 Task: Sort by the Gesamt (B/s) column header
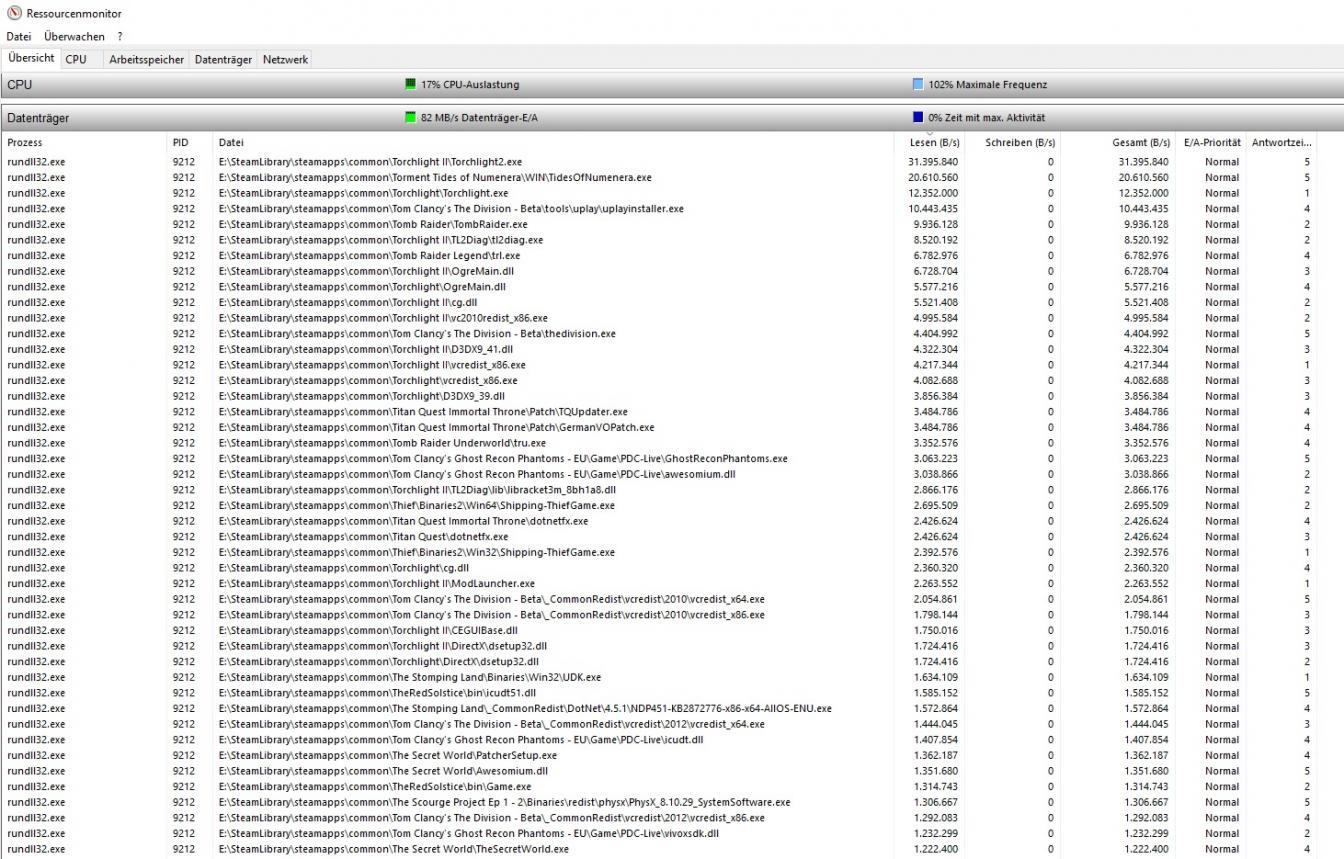(x=1117, y=143)
